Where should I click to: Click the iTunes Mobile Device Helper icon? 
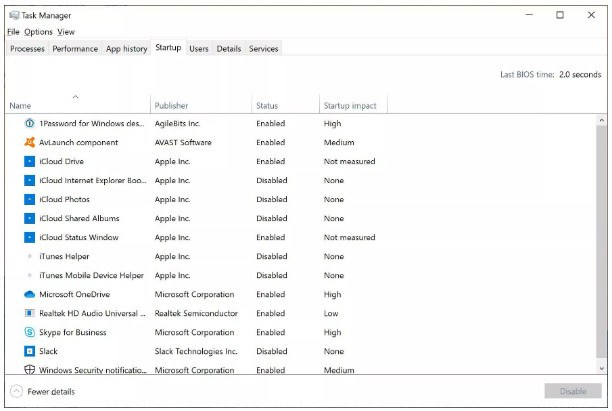coord(29,275)
